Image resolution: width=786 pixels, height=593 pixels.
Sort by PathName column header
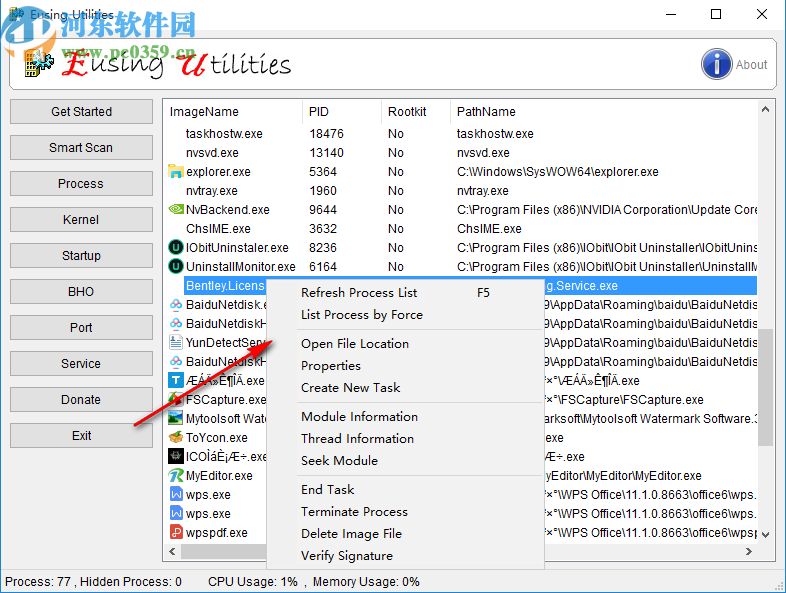coord(604,111)
